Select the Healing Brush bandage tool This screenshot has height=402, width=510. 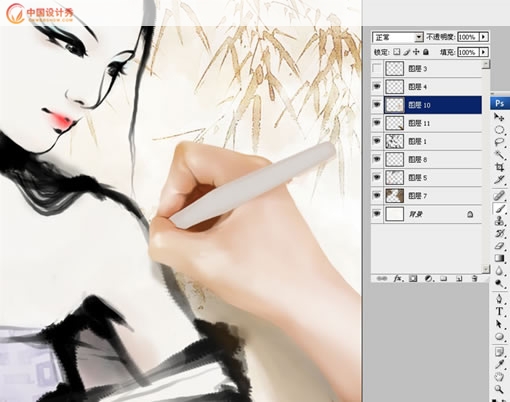pyautogui.click(x=499, y=196)
